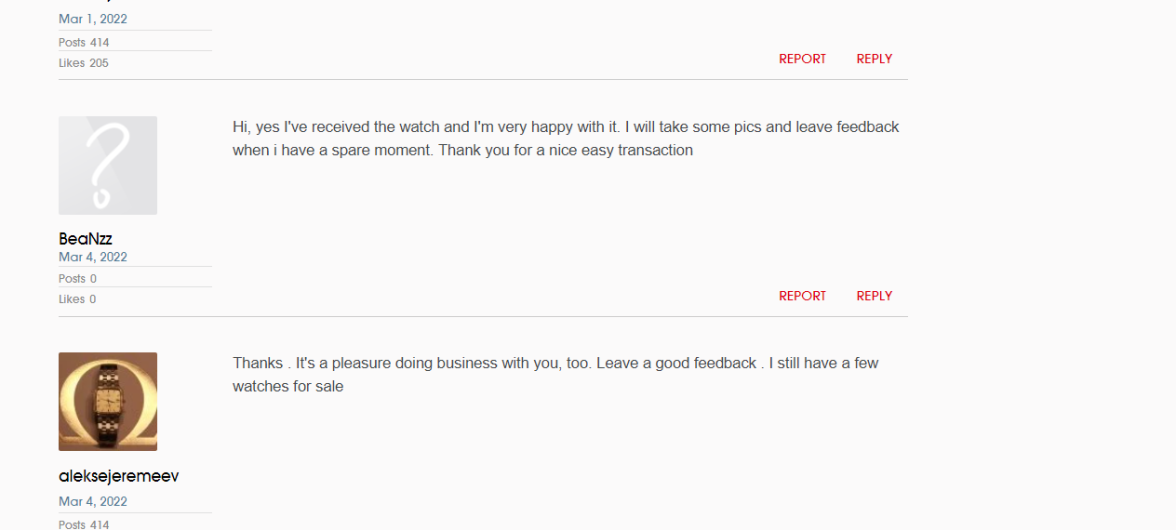Image resolution: width=1176 pixels, height=530 pixels.
Task: Click the Mar 4, 2022 date under BeaNzz
Action: click(93, 257)
